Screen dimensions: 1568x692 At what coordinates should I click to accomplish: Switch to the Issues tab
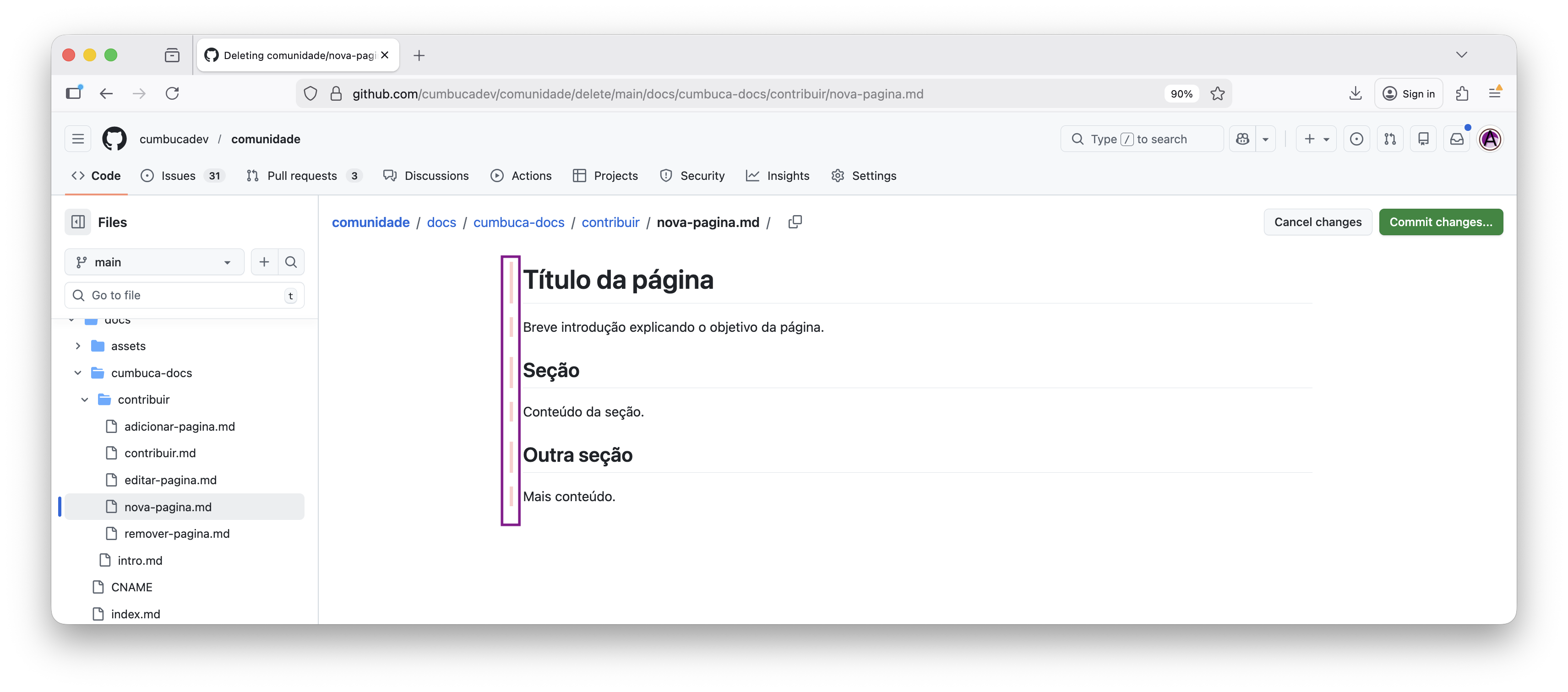coord(183,175)
